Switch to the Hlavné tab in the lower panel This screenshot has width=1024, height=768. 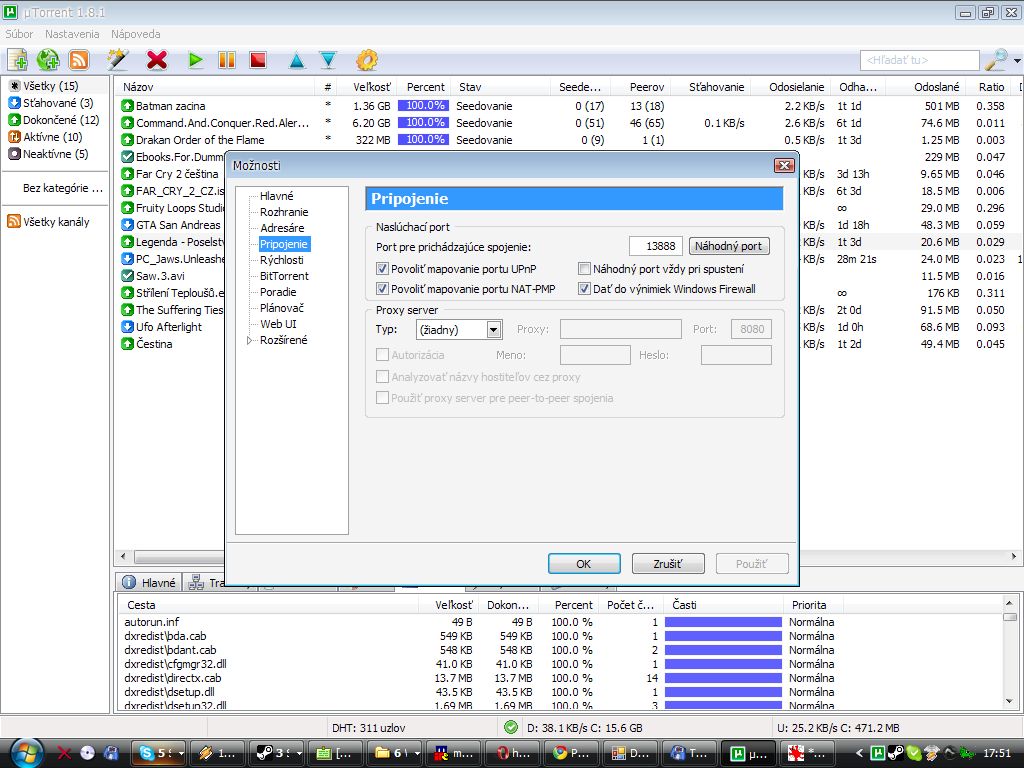click(148, 583)
